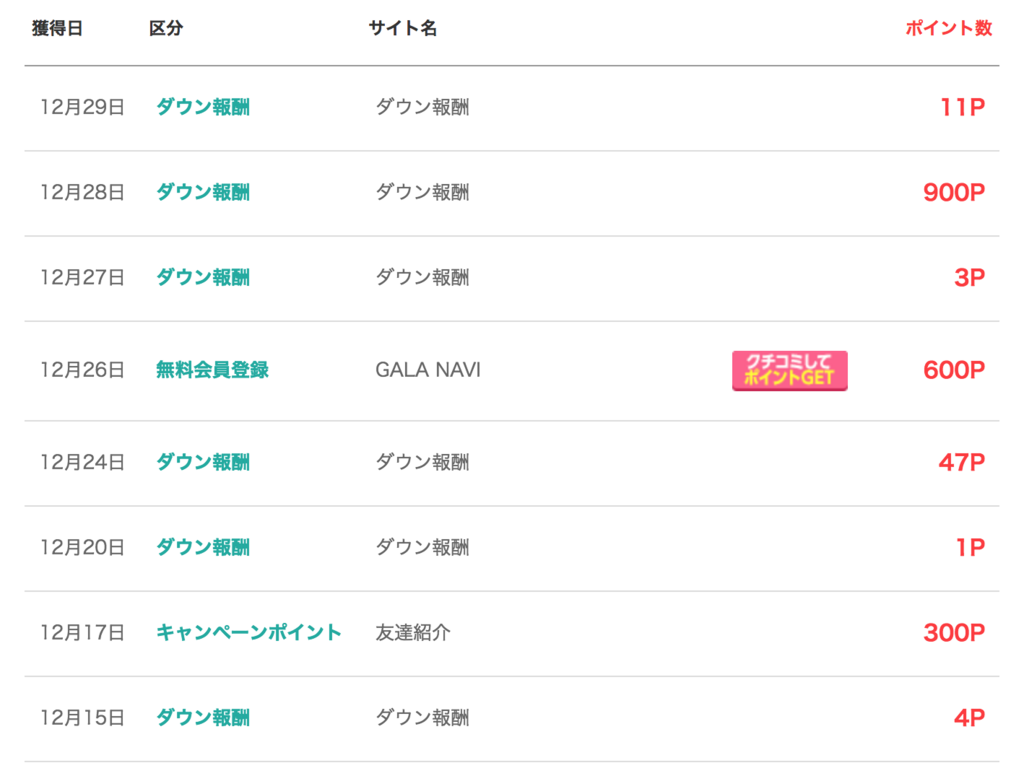Click the クチコミしてポイントGET pink button
Screen dimensions: 1024x768
coord(790,370)
